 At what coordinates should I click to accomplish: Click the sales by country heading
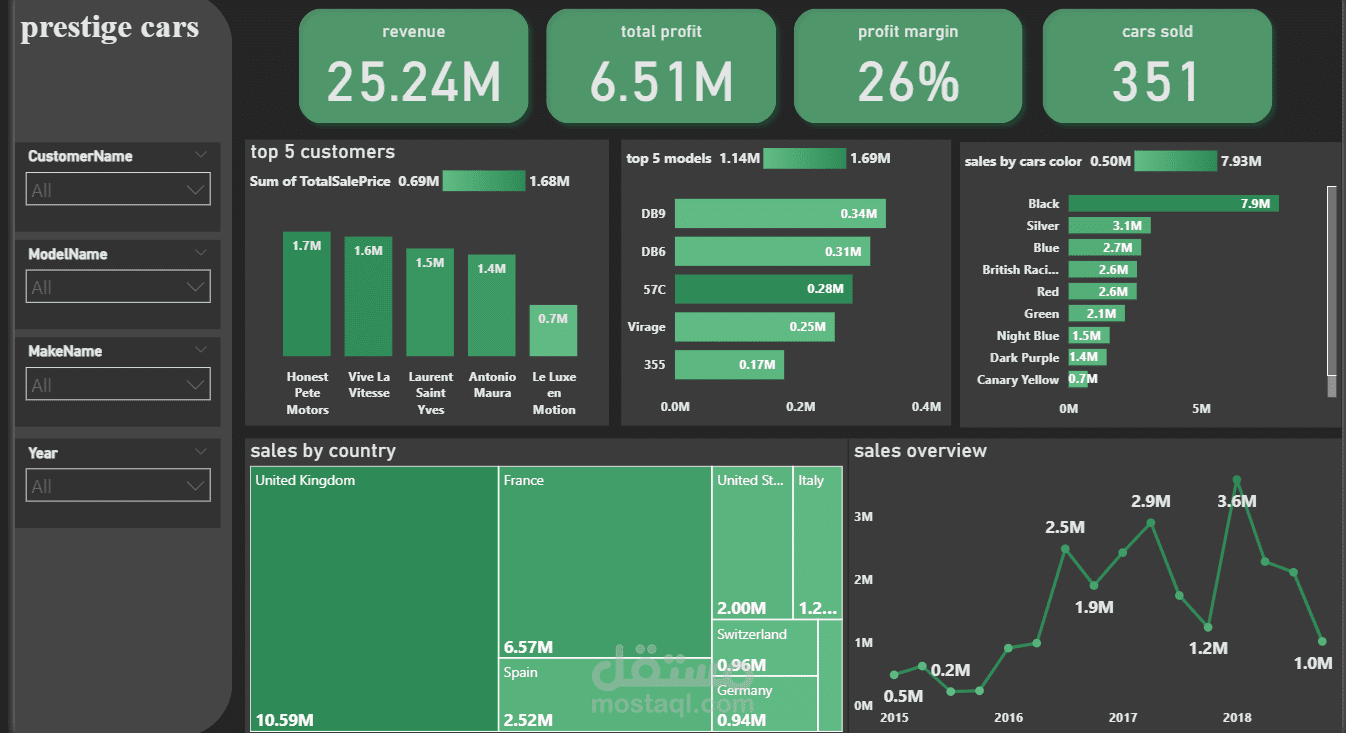tap(323, 451)
